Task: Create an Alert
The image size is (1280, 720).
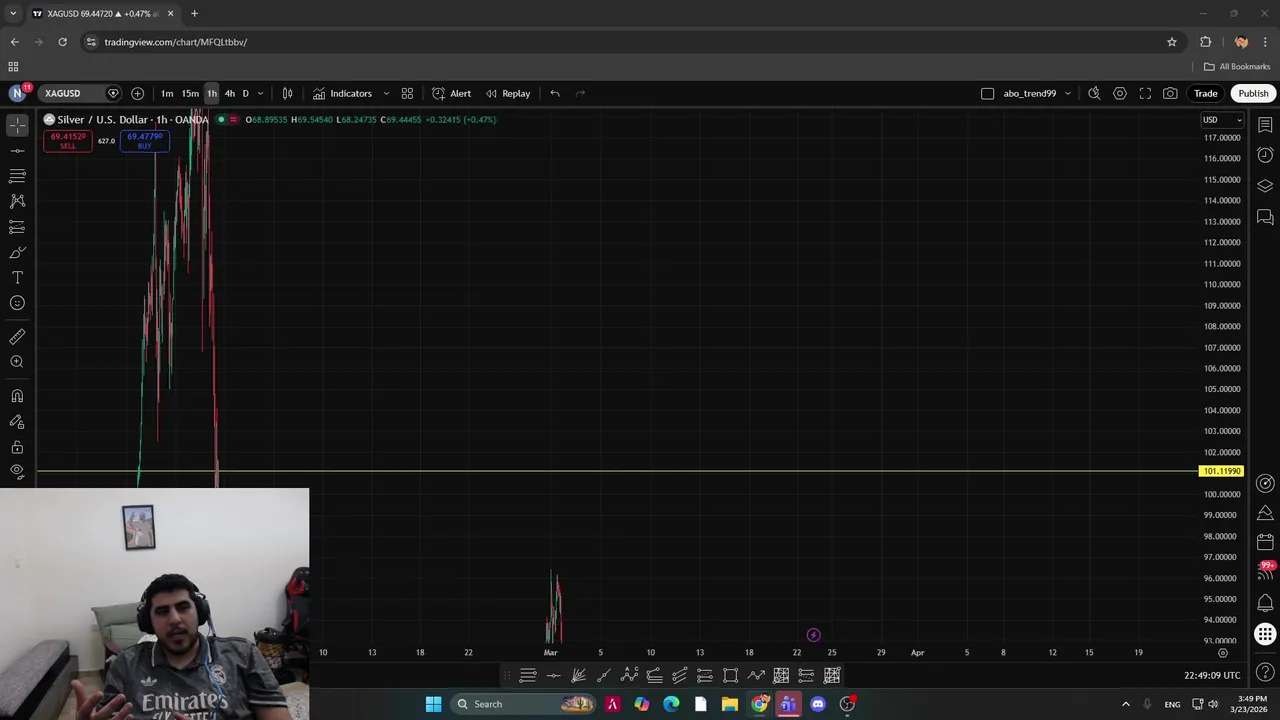Action: pyautogui.click(x=451, y=93)
